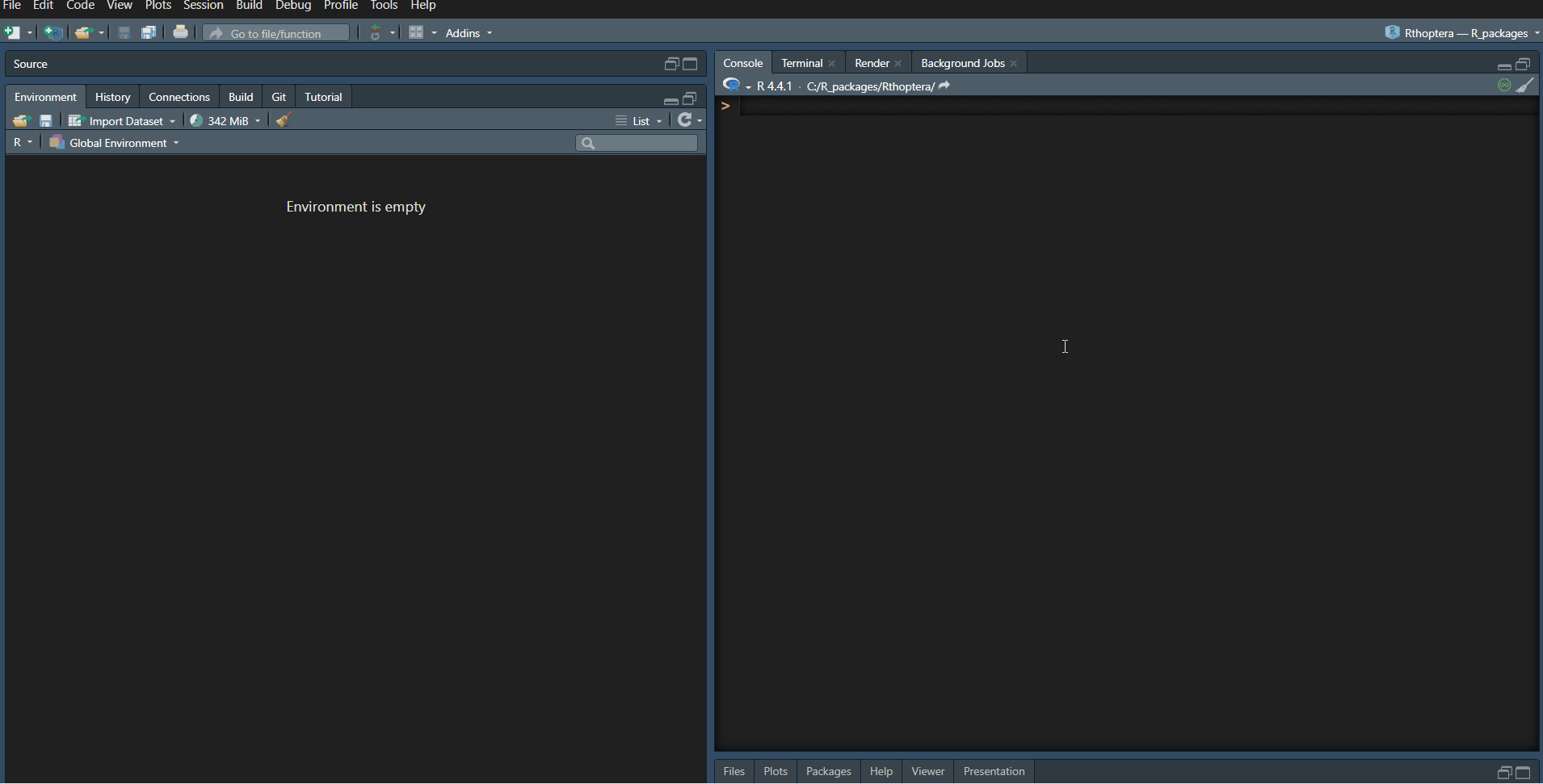Clear environment objects with broom icon
The height and width of the screenshot is (784, 1543).
(283, 120)
